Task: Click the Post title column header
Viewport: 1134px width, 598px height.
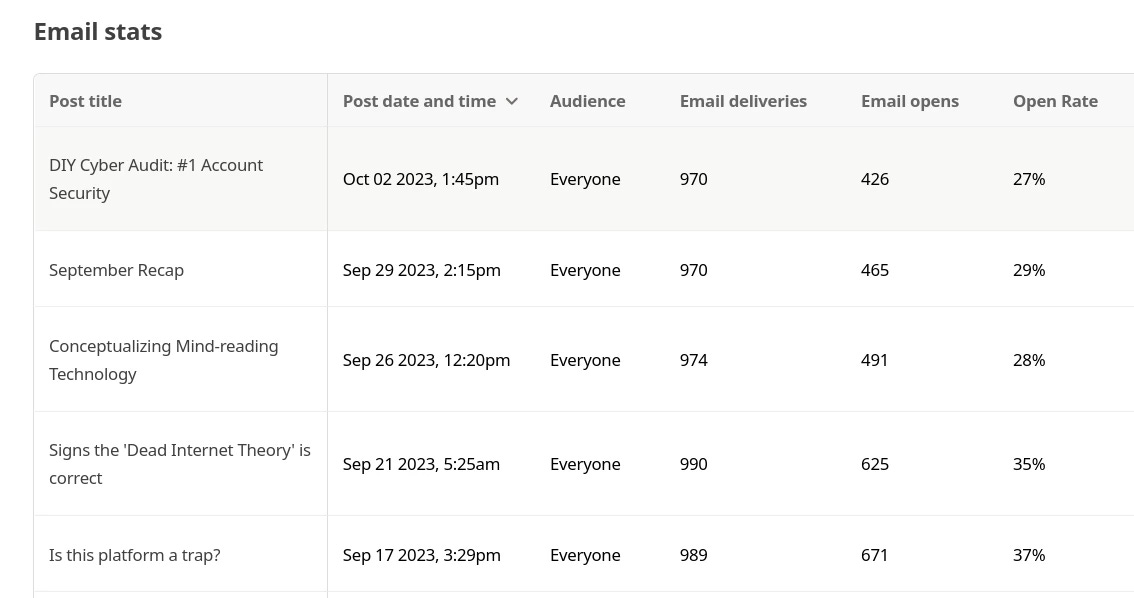Action: point(85,101)
